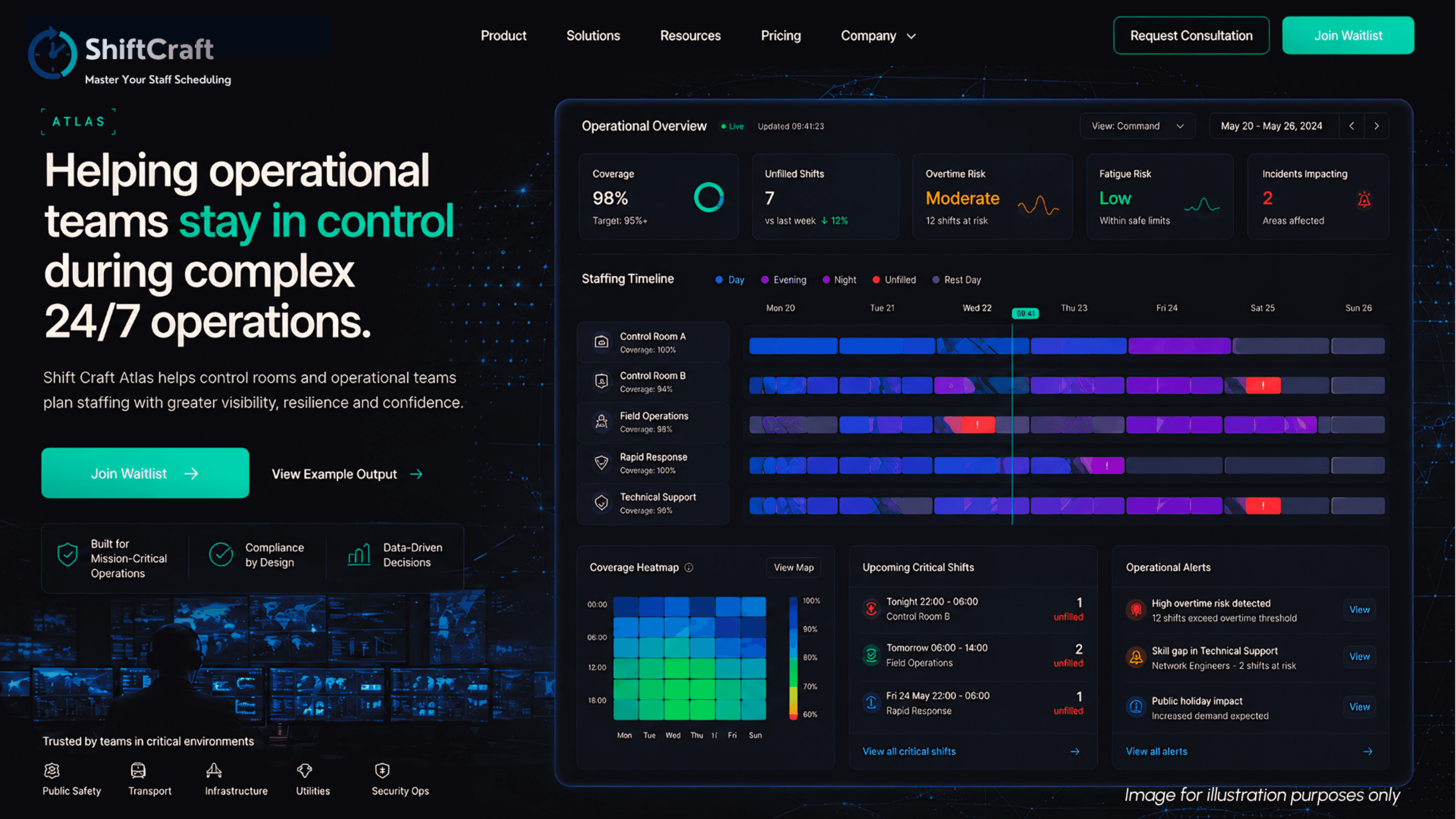This screenshot has height=819, width=1456.
Task: Click the Coverage 98% ring indicator
Action: pyautogui.click(x=708, y=197)
